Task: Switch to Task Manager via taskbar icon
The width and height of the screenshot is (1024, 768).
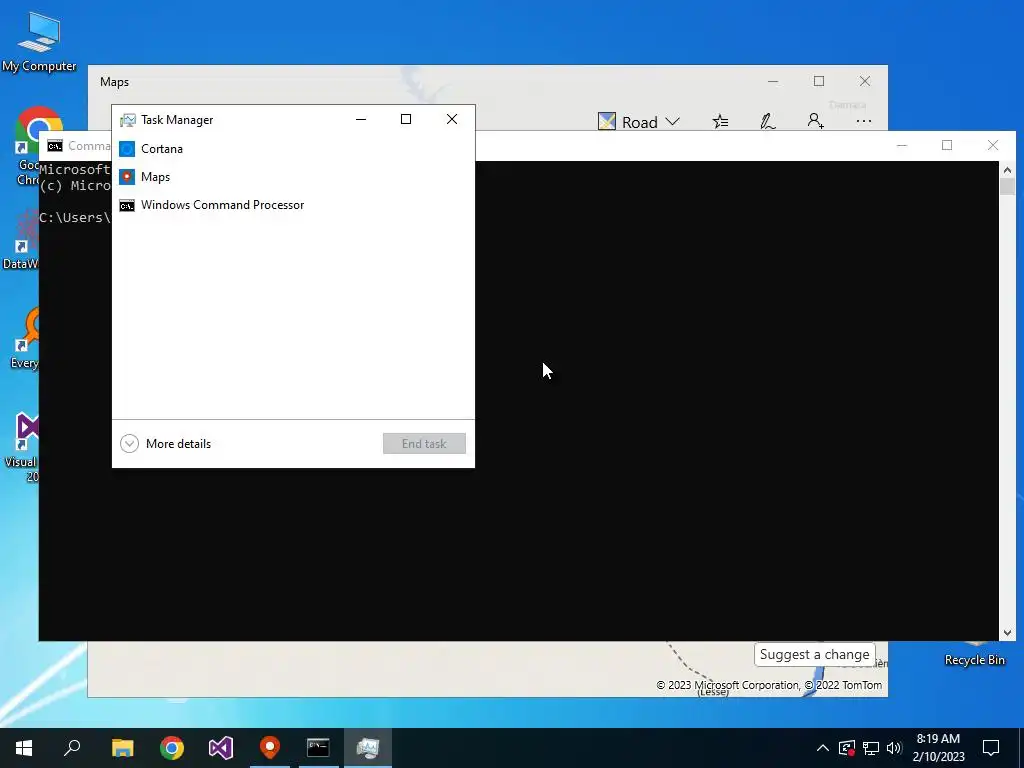Action: pyautogui.click(x=368, y=748)
